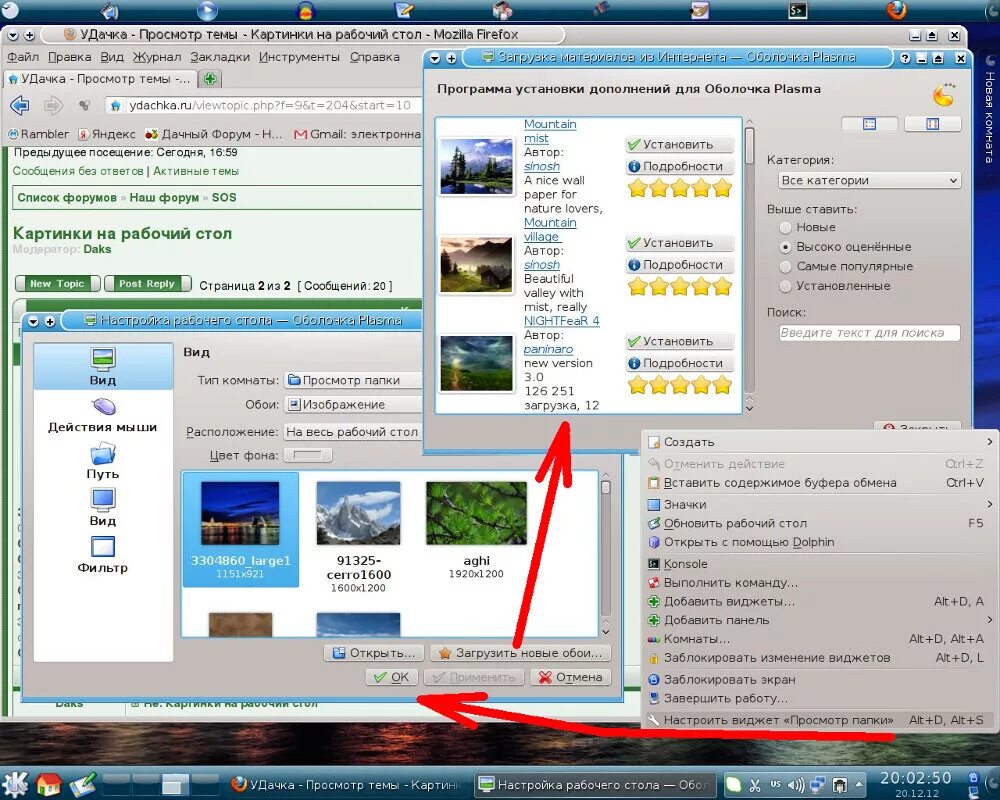Screen dimensions: 1000x800
Task: Open volume control in system tray
Action: [795, 785]
